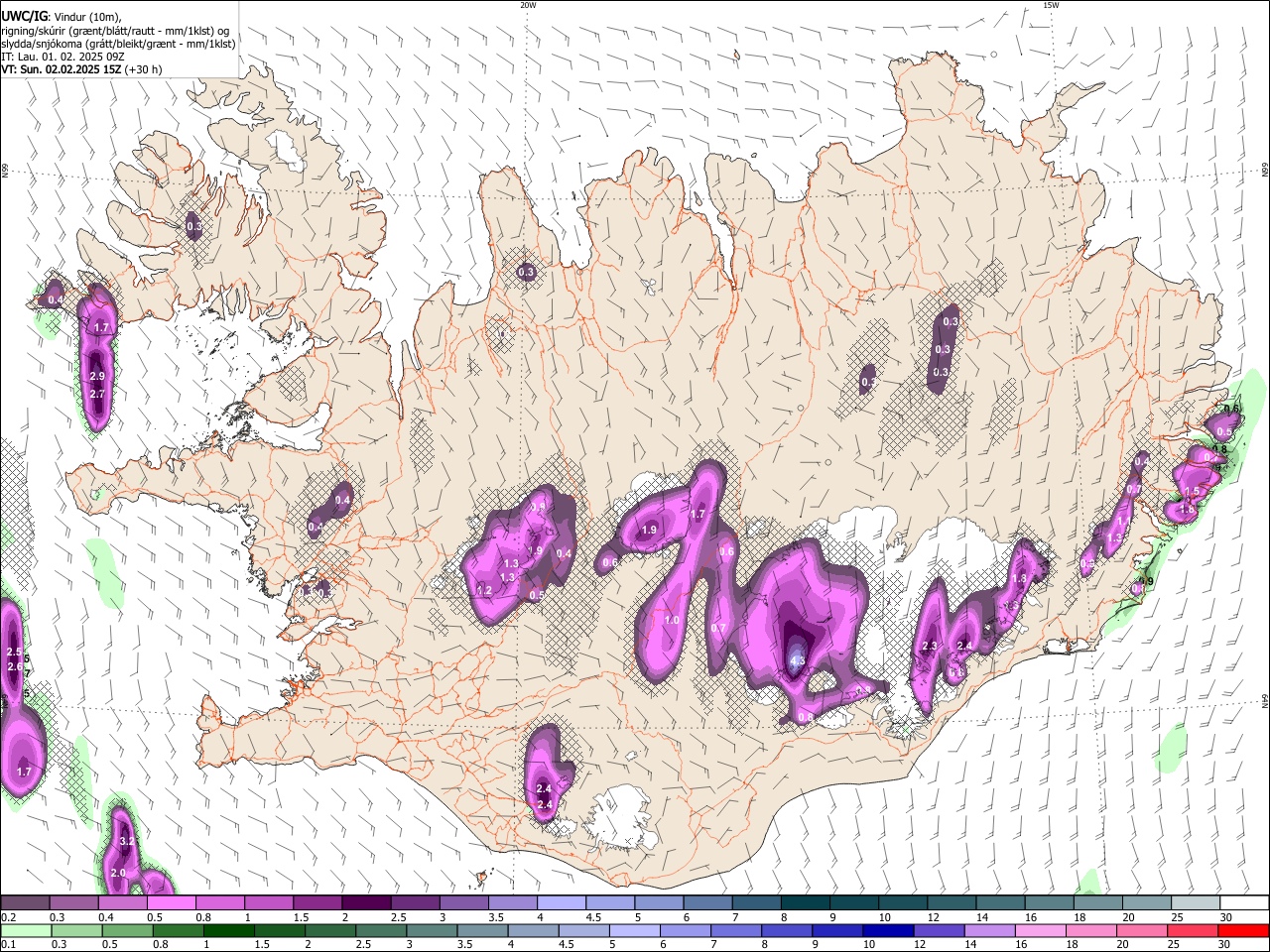Screen dimensions: 1270x952
Task: Click the dark green lower swatch between 1 and 1.5
Action: 229,931
